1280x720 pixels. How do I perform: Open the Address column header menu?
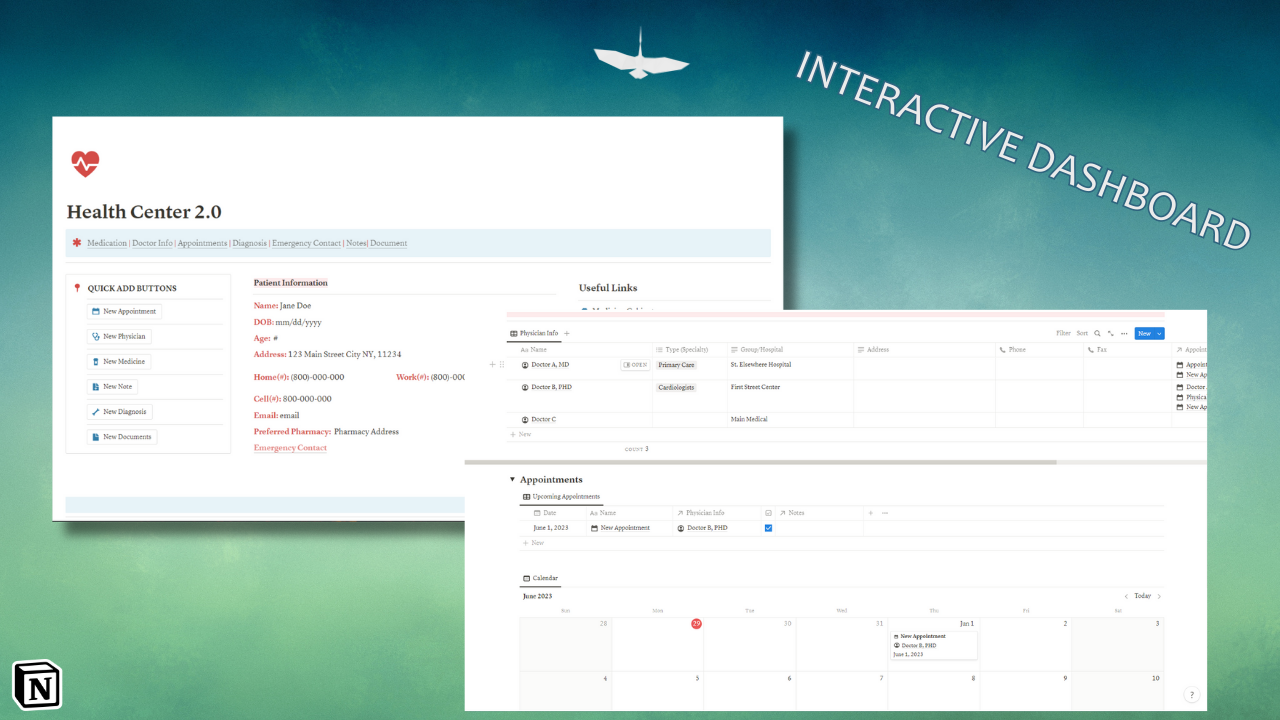coord(924,350)
